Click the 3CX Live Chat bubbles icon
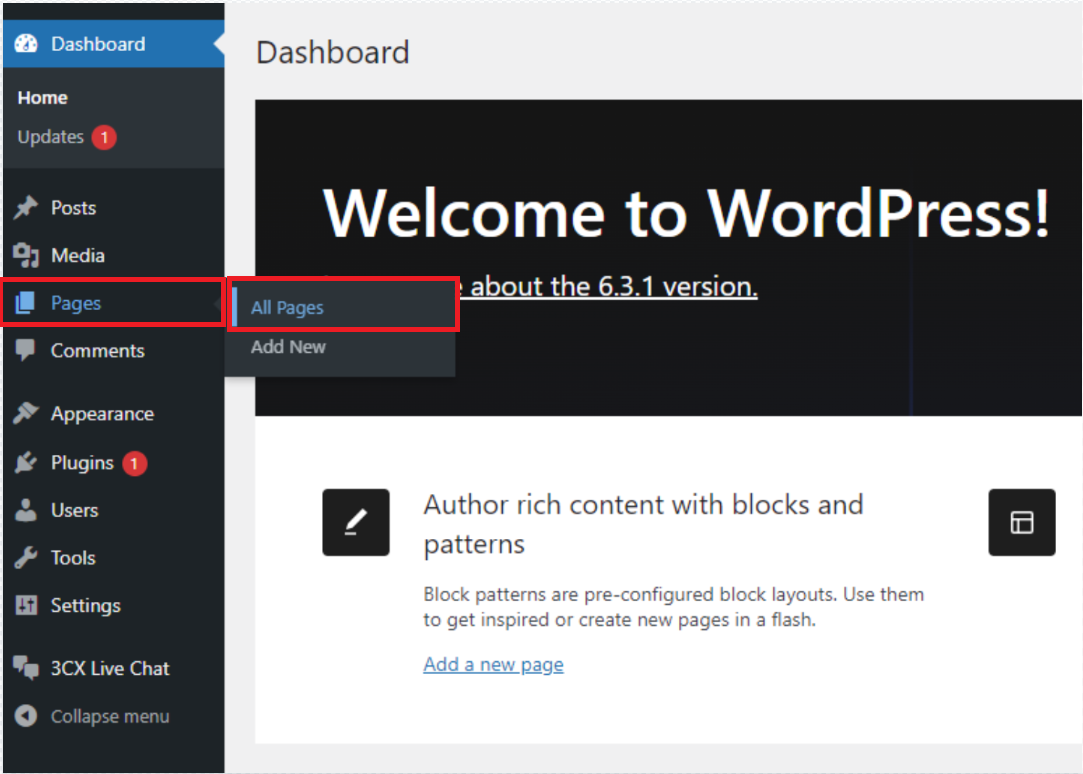 [26, 668]
